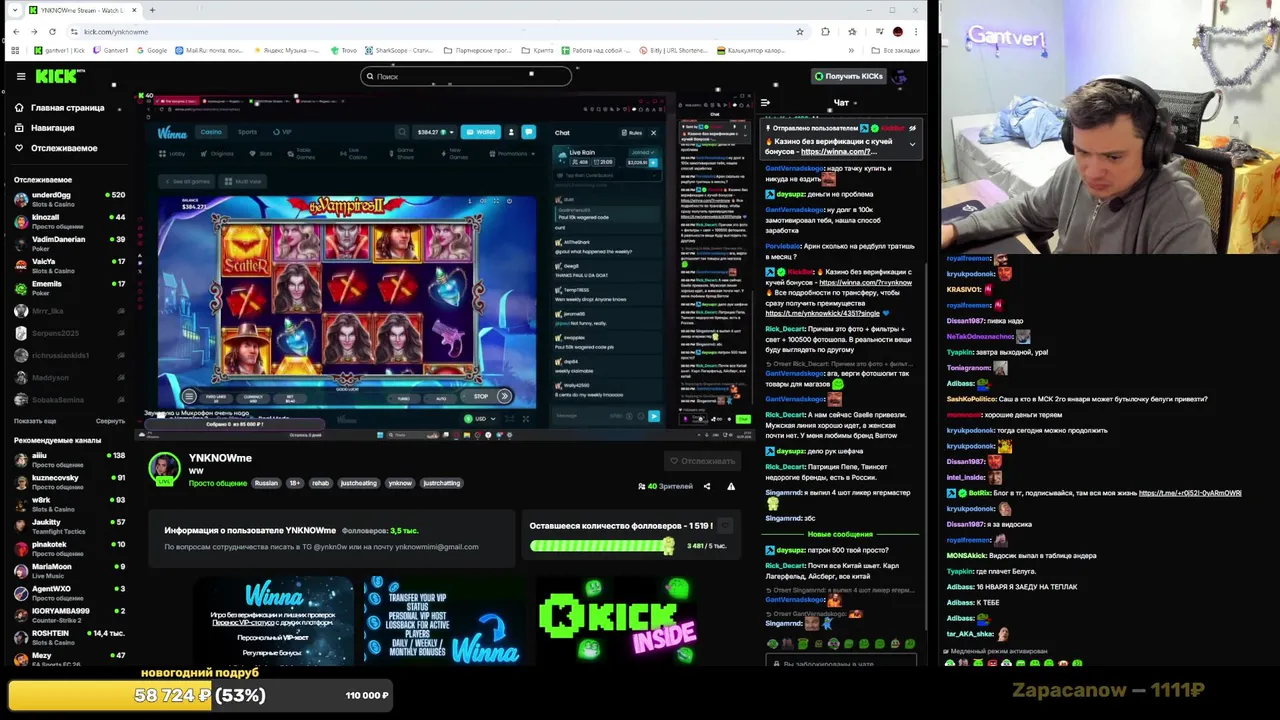The image size is (1280, 720).
Task: Go back in browser history
Action: [14, 31]
